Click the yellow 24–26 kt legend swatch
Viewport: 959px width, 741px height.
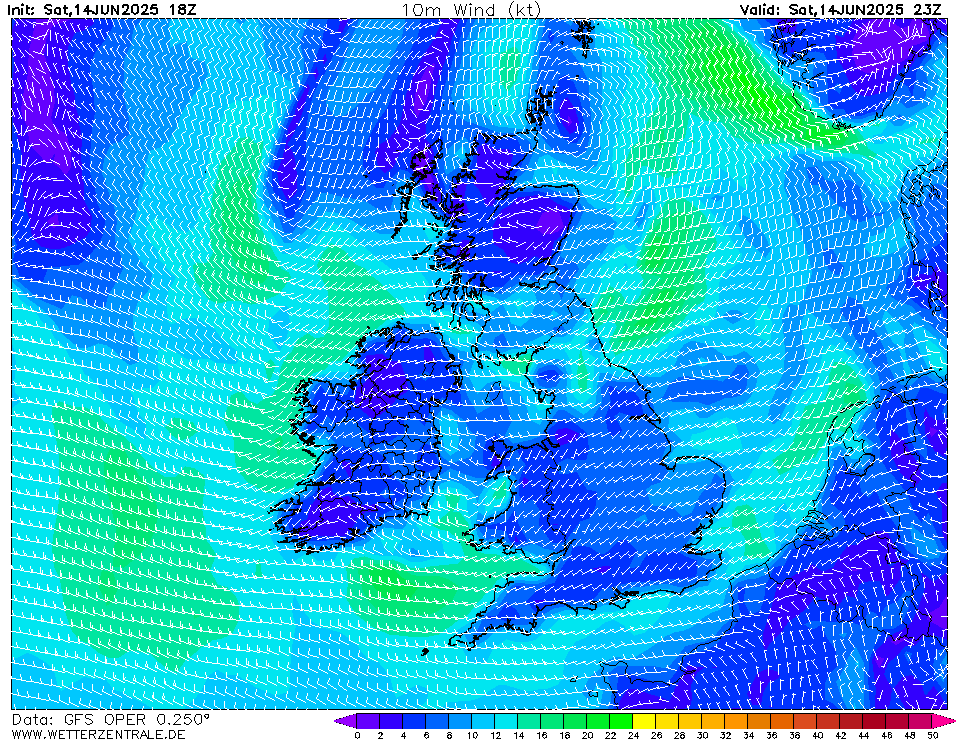tap(644, 720)
